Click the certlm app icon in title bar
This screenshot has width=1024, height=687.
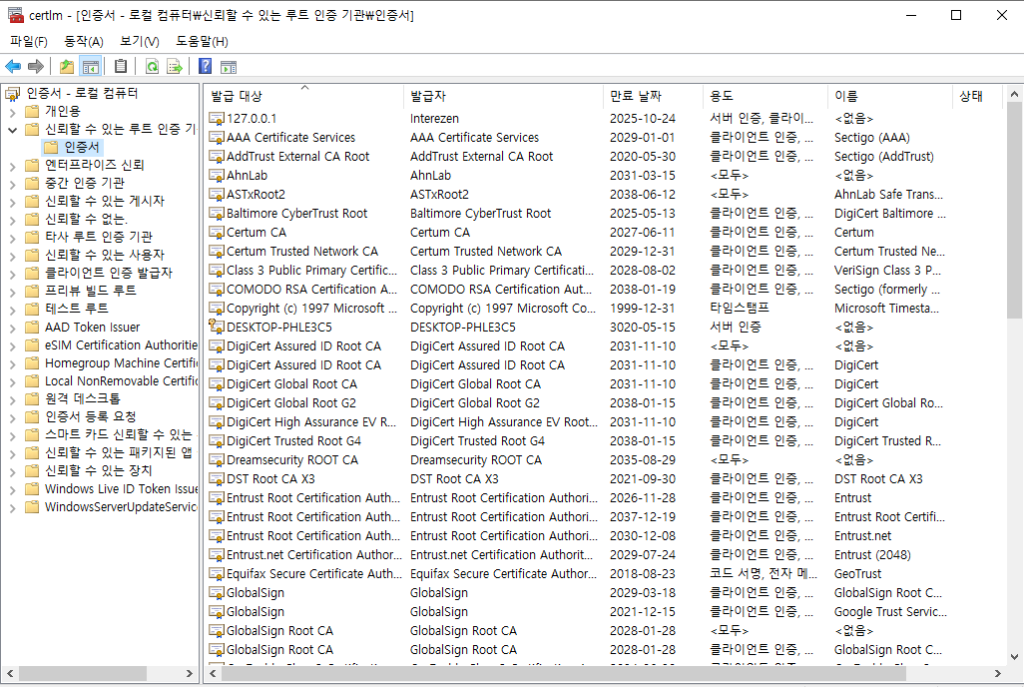coord(16,14)
